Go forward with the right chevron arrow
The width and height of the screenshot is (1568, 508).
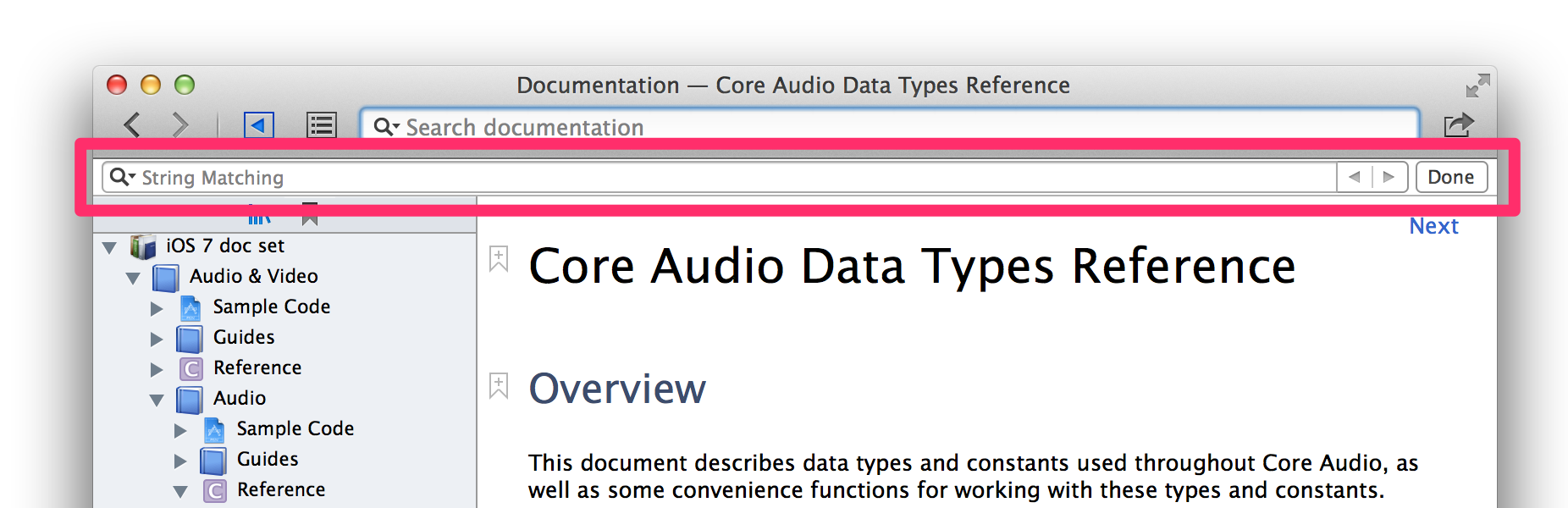tap(179, 125)
